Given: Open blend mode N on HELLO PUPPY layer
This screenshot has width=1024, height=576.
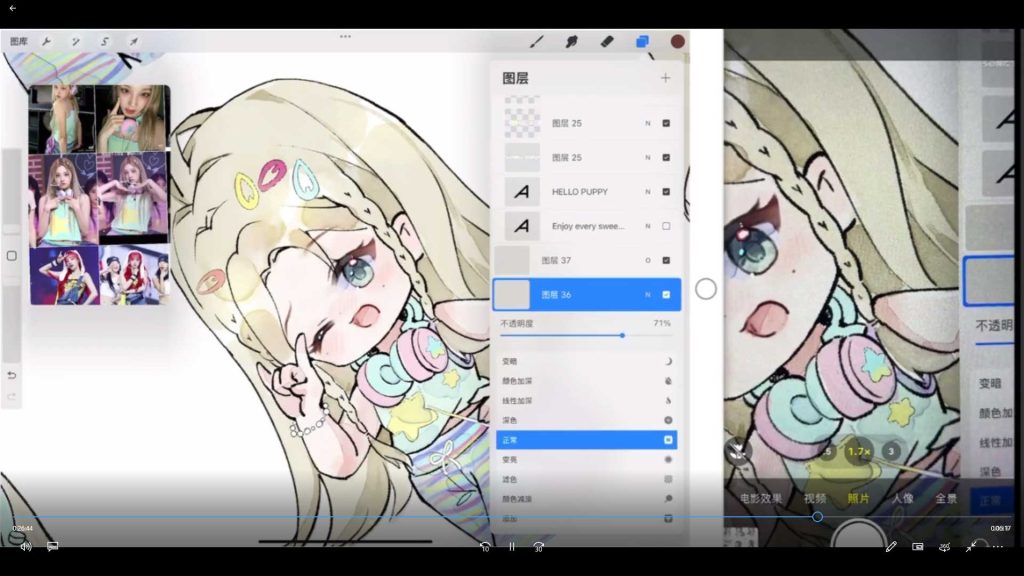Looking at the screenshot, I should click(x=648, y=192).
